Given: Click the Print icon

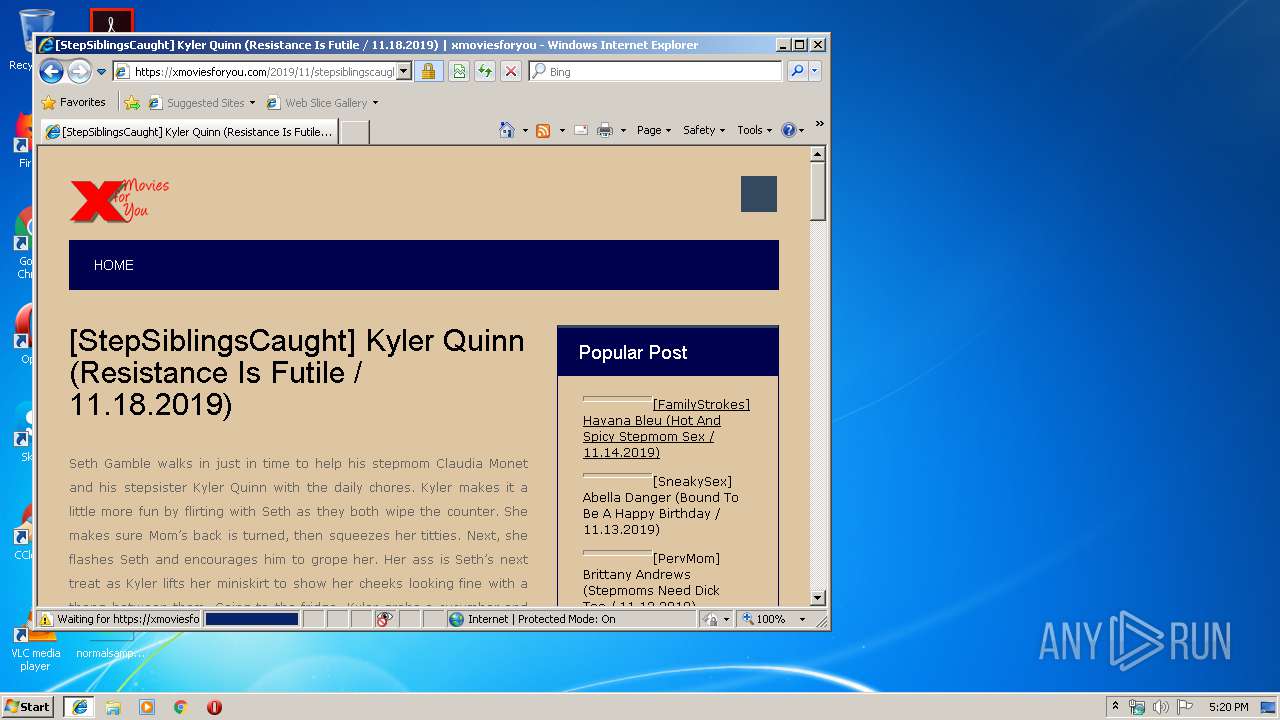Looking at the screenshot, I should click(x=605, y=130).
